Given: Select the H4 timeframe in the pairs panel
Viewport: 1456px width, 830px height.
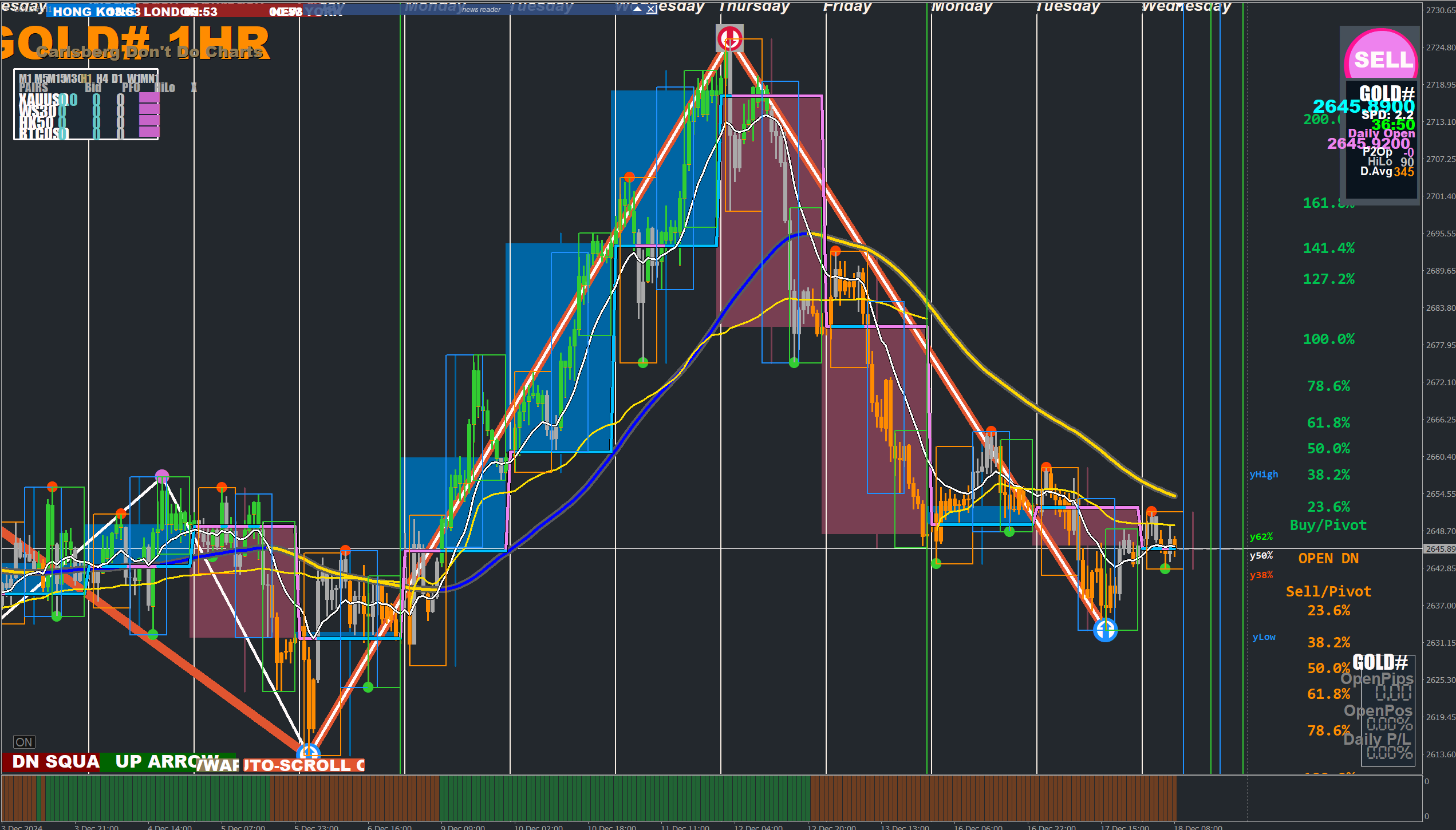Looking at the screenshot, I should click(102, 78).
